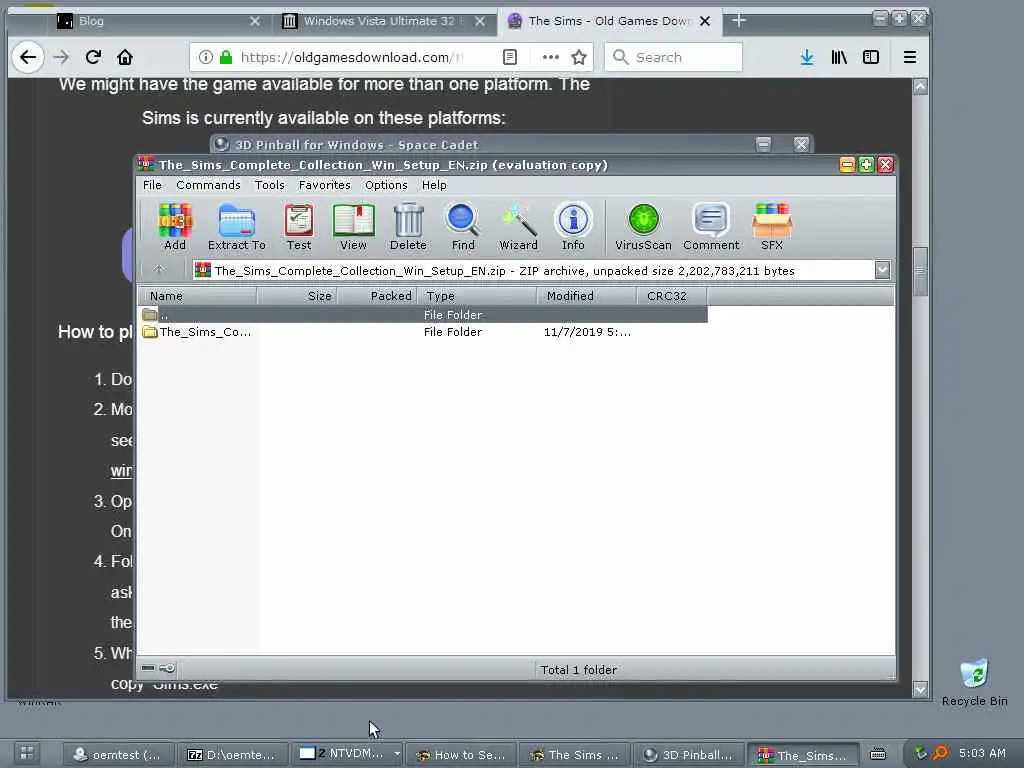The width and height of the screenshot is (1024, 768).
Task: Open Firefox hamburger menu
Action: (x=910, y=57)
